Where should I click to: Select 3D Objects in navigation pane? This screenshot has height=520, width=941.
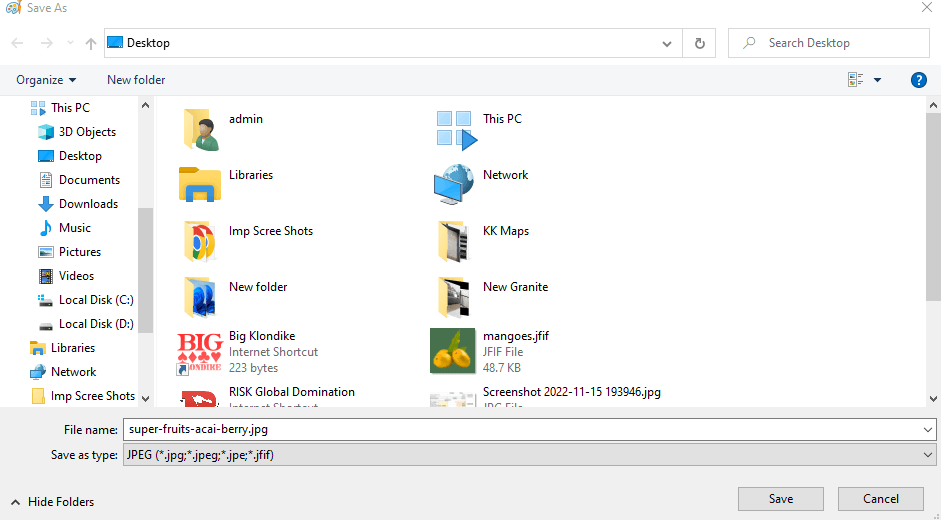(77, 132)
